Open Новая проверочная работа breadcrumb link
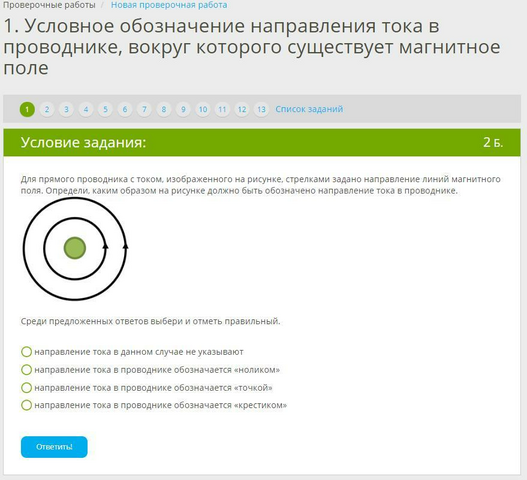Image resolution: width=527 pixels, height=480 pixels. (169, 5)
